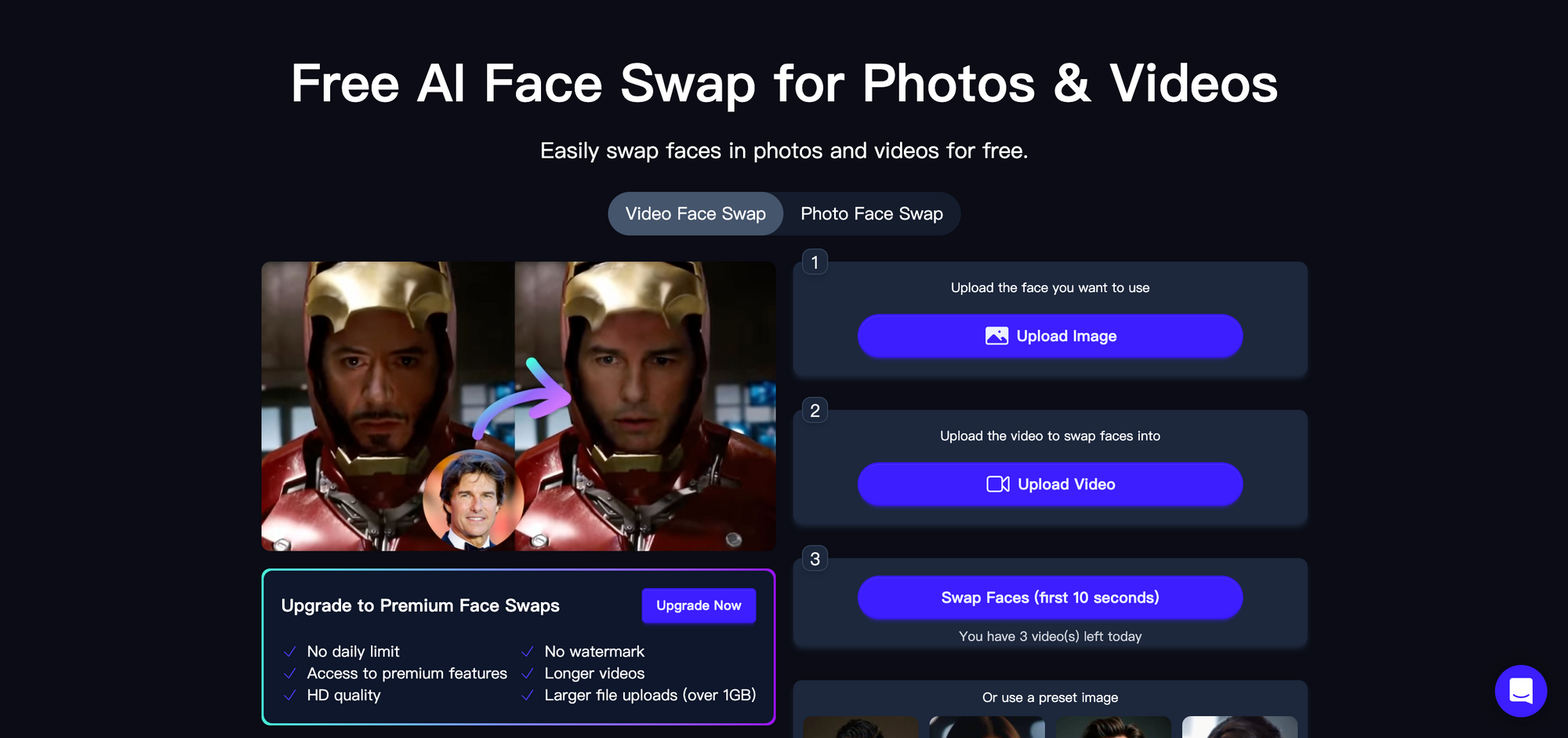Click the Upload Image button label
This screenshot has height=738, width=1568.
[1066, 336]
